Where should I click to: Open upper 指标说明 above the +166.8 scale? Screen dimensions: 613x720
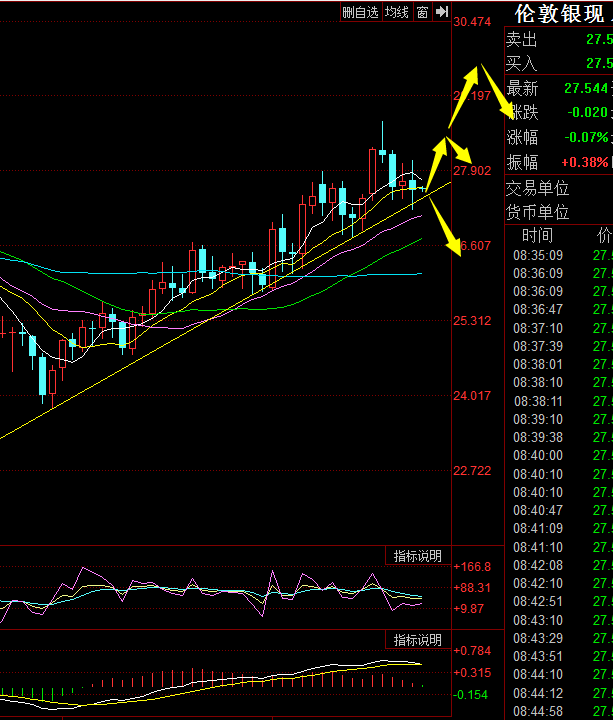pos(418,556)
